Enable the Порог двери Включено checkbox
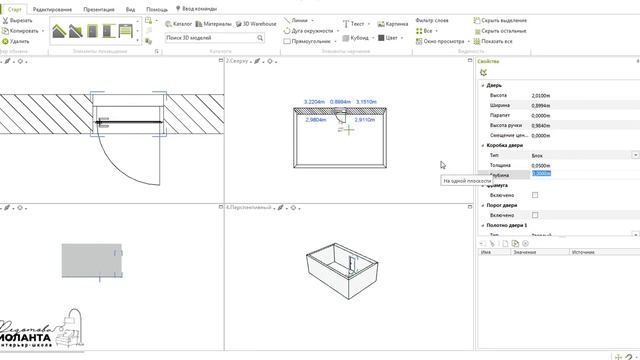This screenshot has width=640, height=360. (x=535, y=215)
